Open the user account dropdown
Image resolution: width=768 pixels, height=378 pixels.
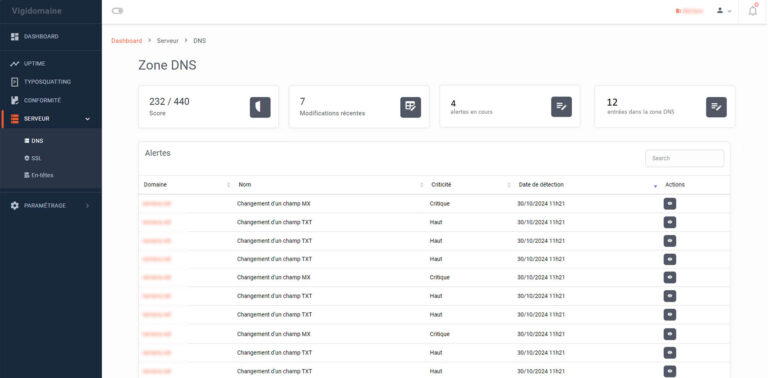724,11
